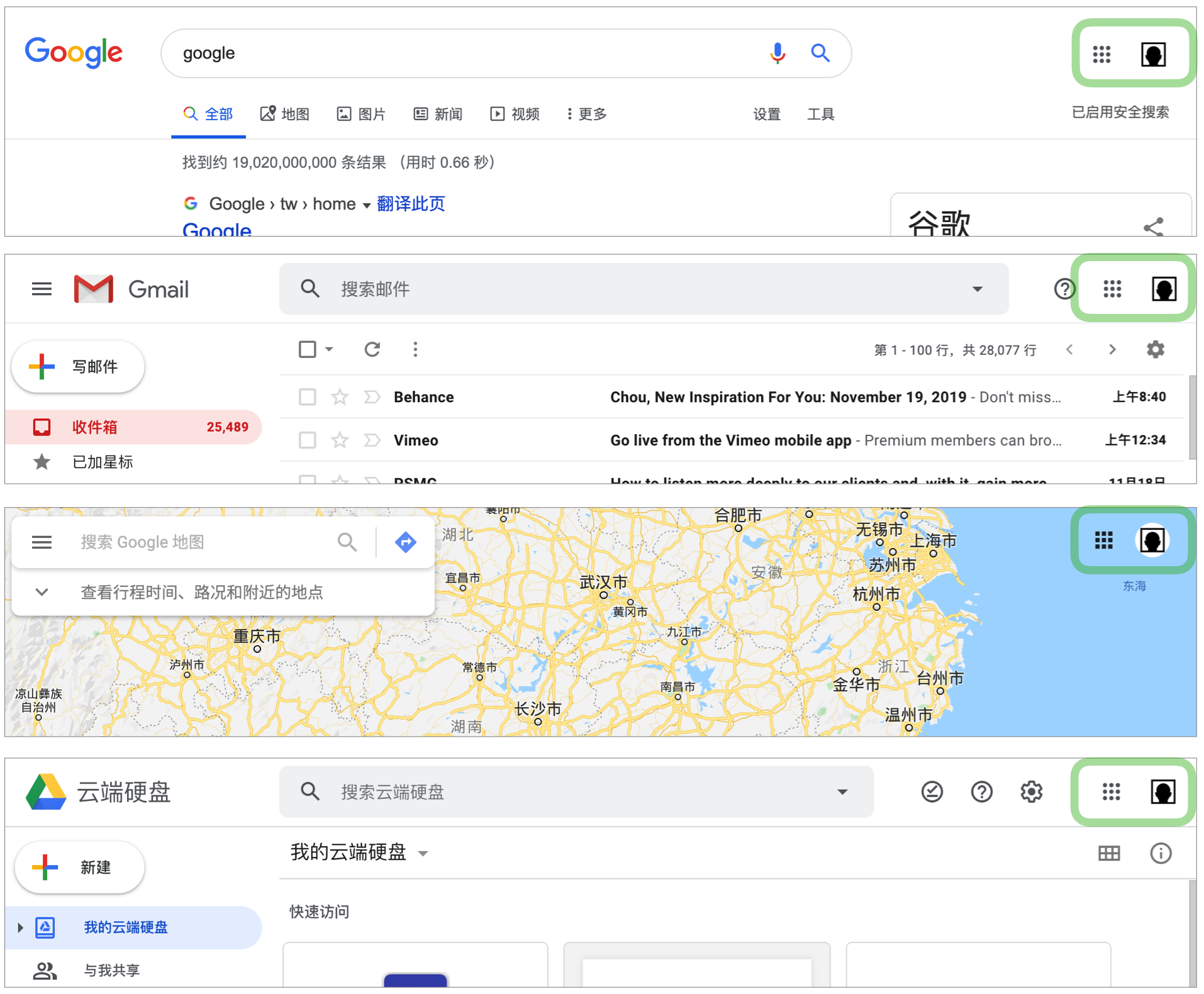Viewport: 1204px width, 994px height.
Task: Open Google apps grid on Maps
Action: point(1104,540)
